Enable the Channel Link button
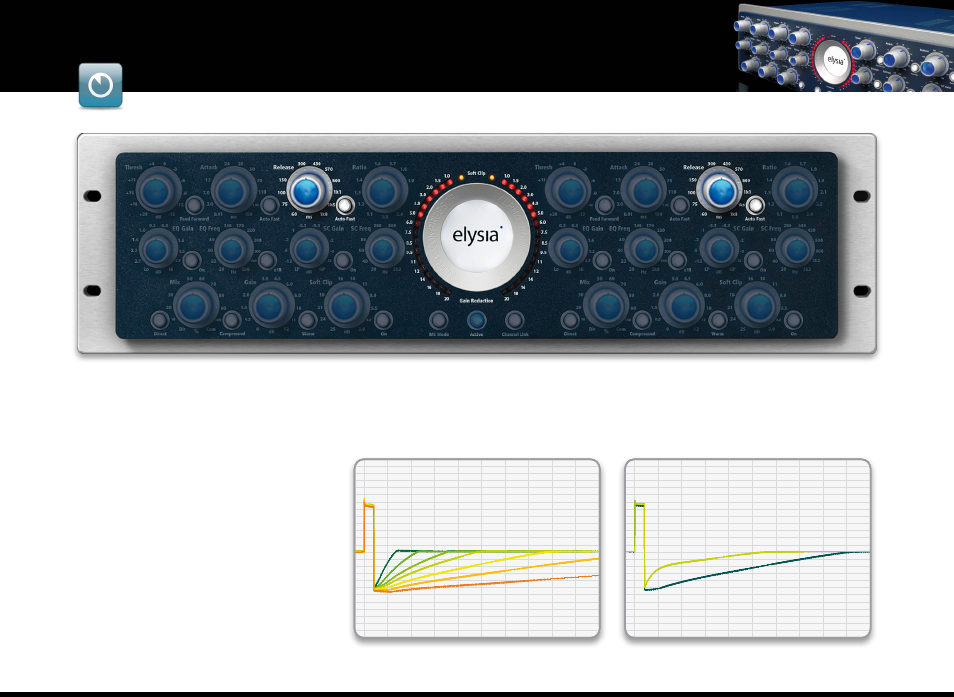 coord(515,320)
